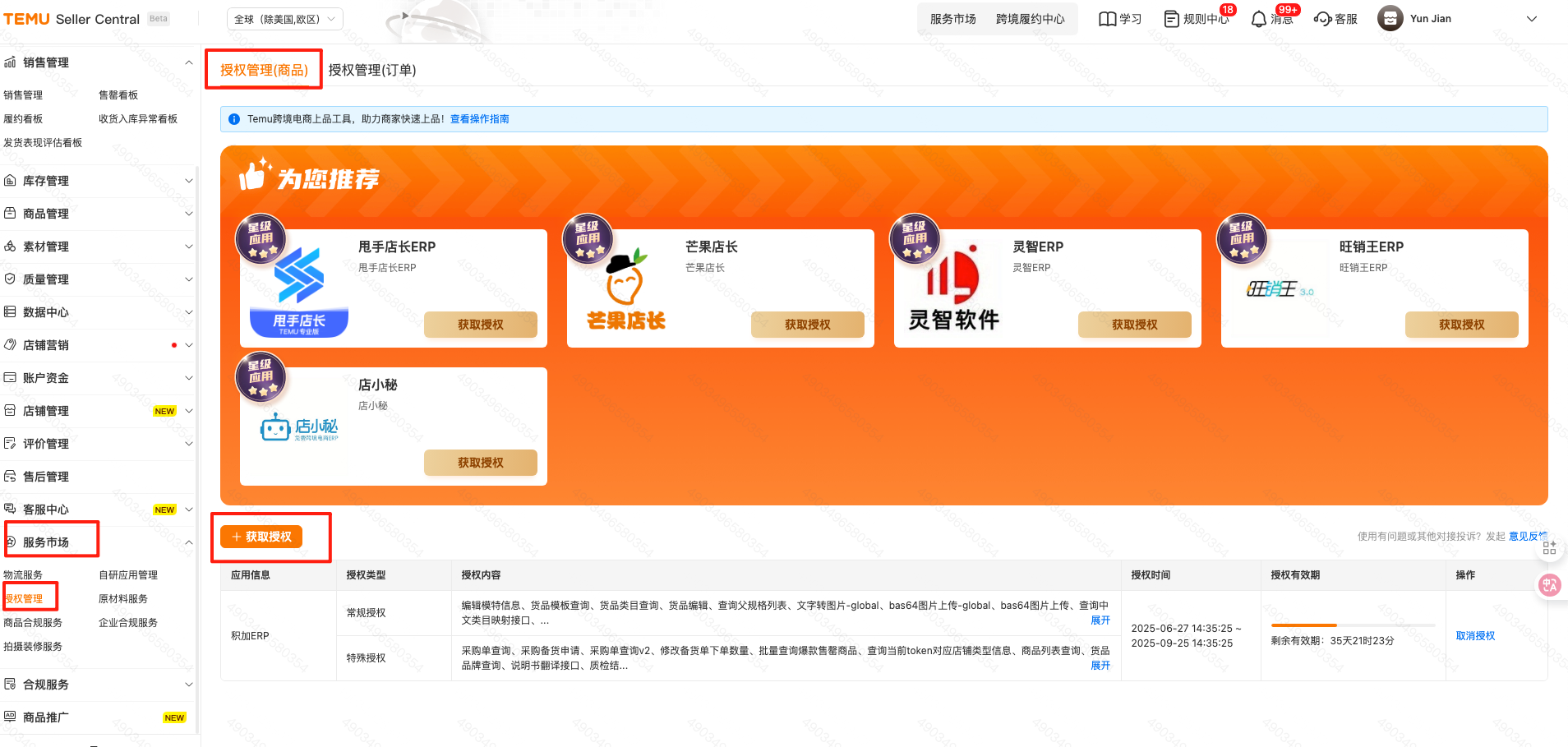Click 获取授权 for 甩手店长ERP

[481, 325]
